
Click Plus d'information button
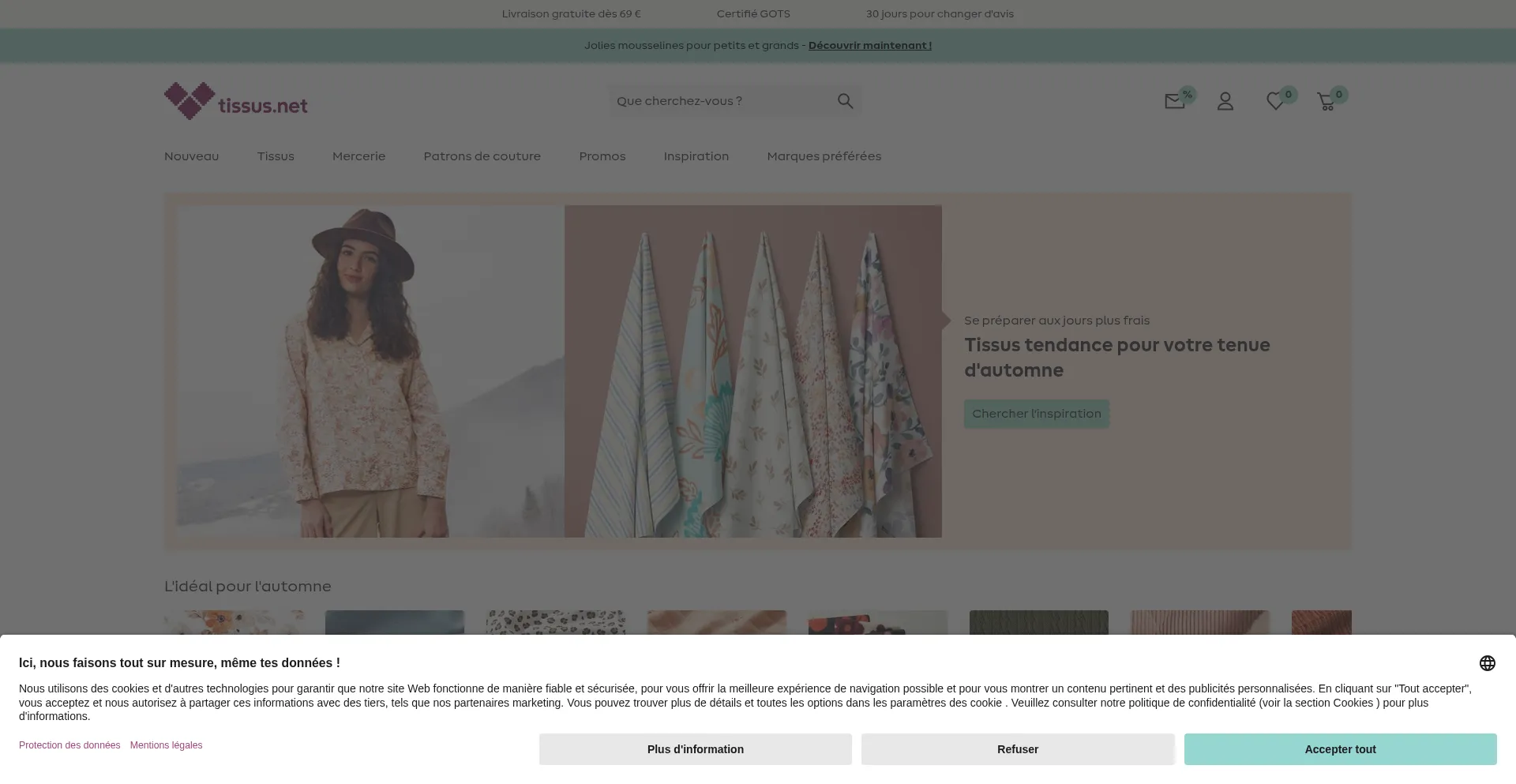[696, 749]
